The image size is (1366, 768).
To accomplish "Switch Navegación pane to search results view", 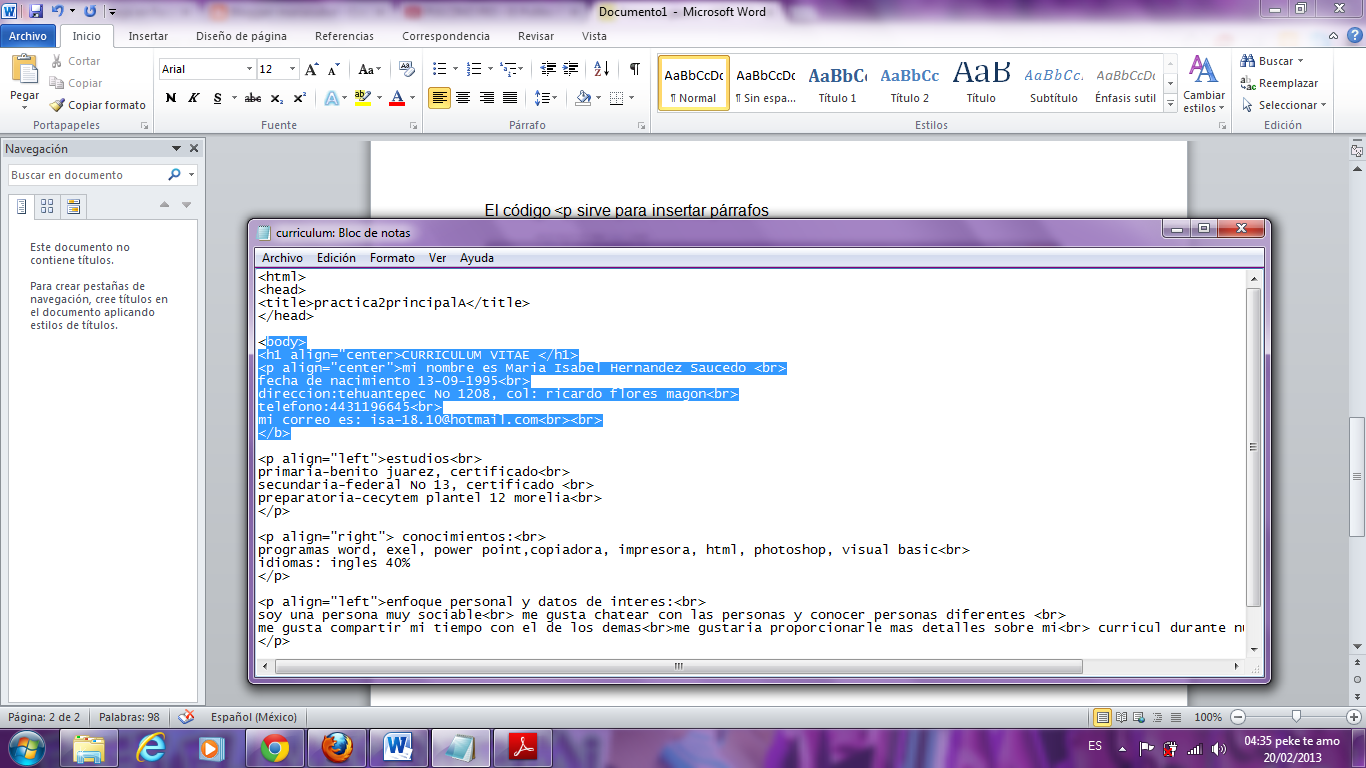I will click(x=72, y=207).
